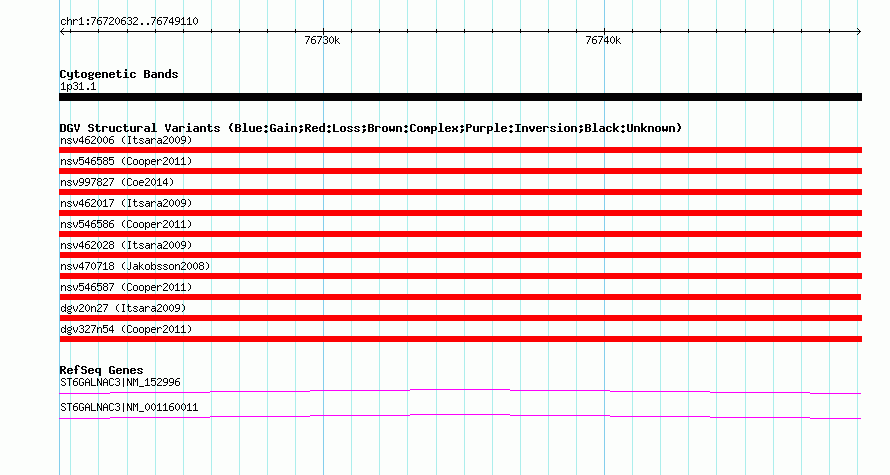Click red bar under nsv997827
This screenshot has height=475, width=890.
(x=460, y=192)
